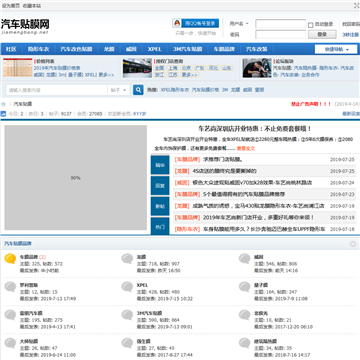Image resolution: width=360 pixels, height=360 pixels.
Task: Open the 威固 navigation tab
Action: [131, 49]
